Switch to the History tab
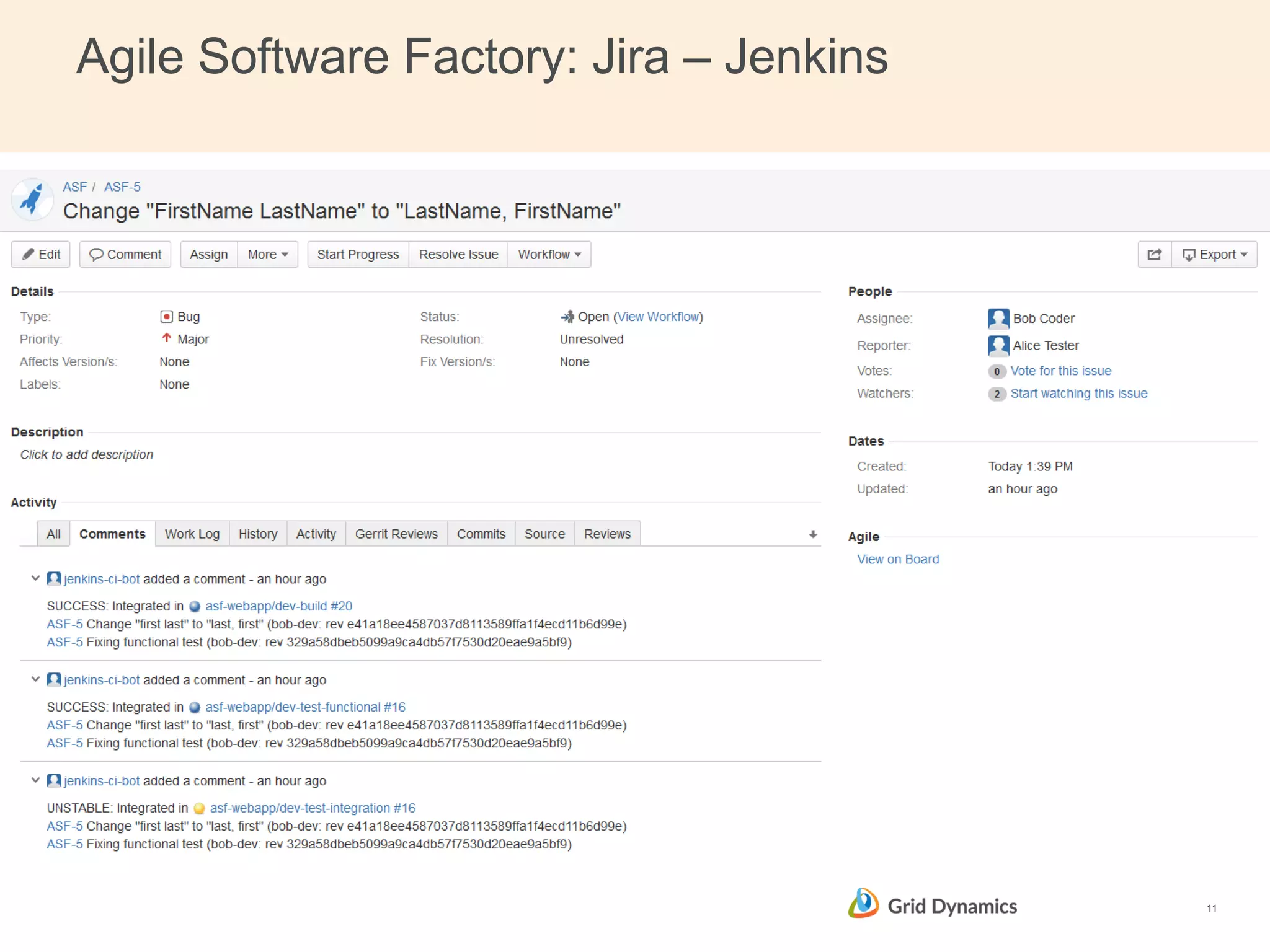 click(258, 534)
